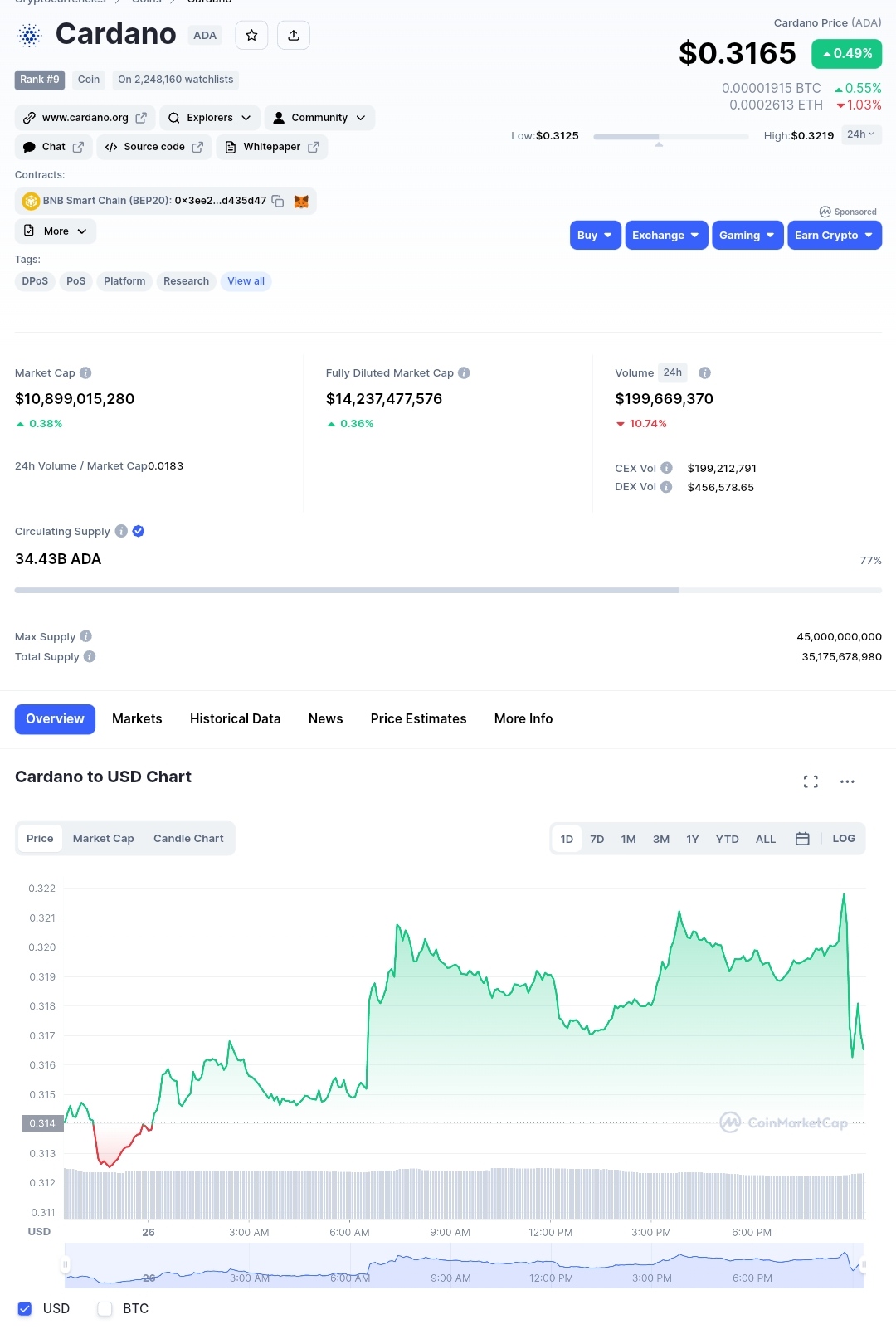Toggle LOG scale on chart

coord(844,839)
